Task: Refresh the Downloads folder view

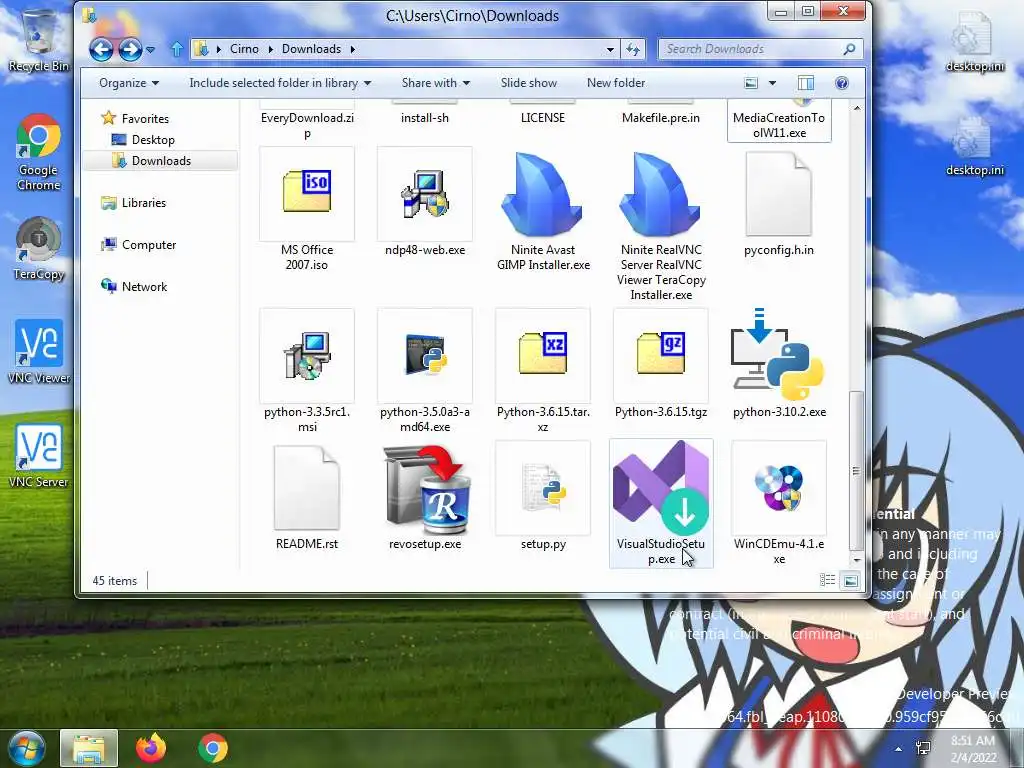Action: pos(633,49)
